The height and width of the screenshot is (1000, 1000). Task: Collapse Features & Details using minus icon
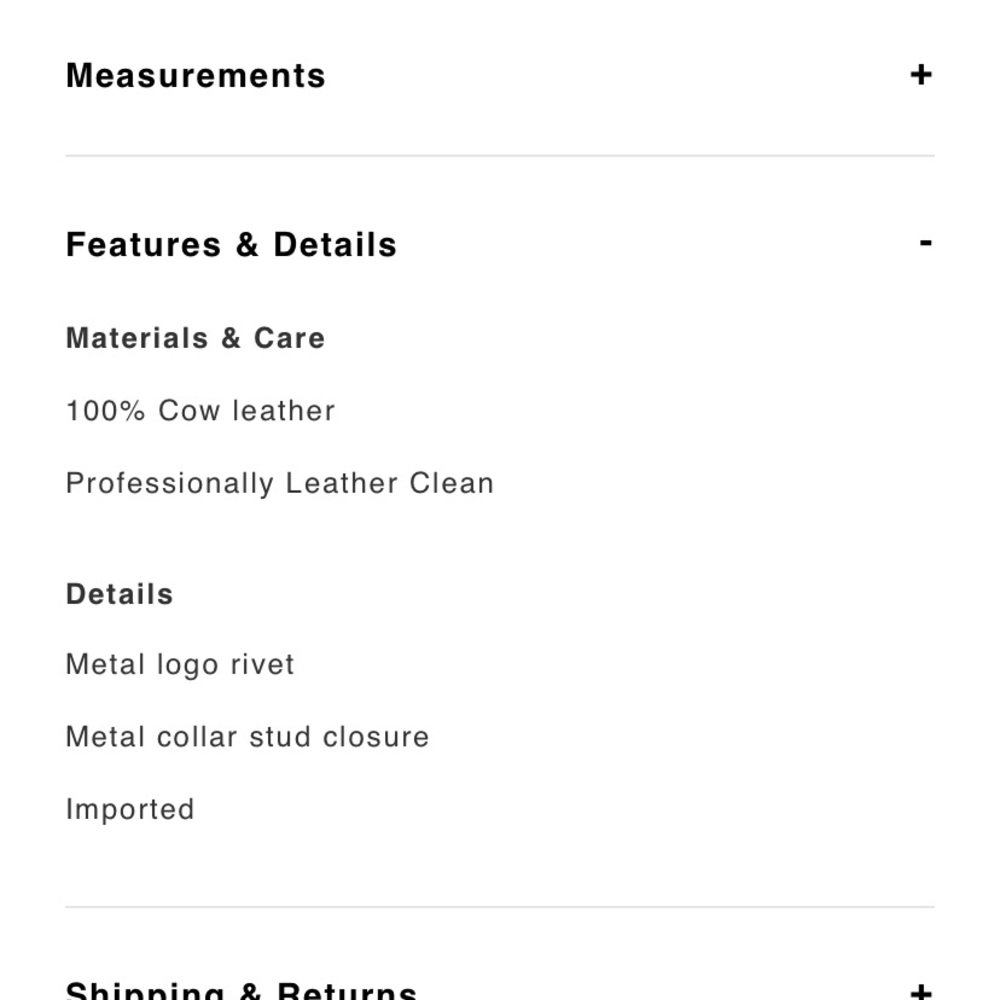[x=926, y=243]
